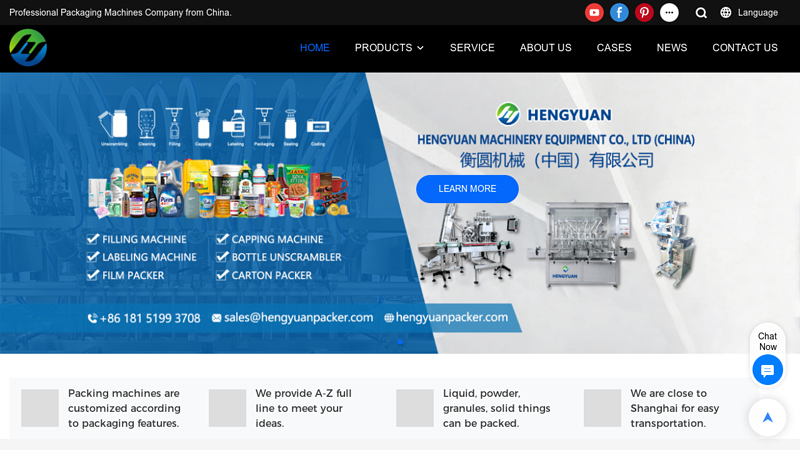Open the Language selector
800x450 pixels.
point(749,12)
